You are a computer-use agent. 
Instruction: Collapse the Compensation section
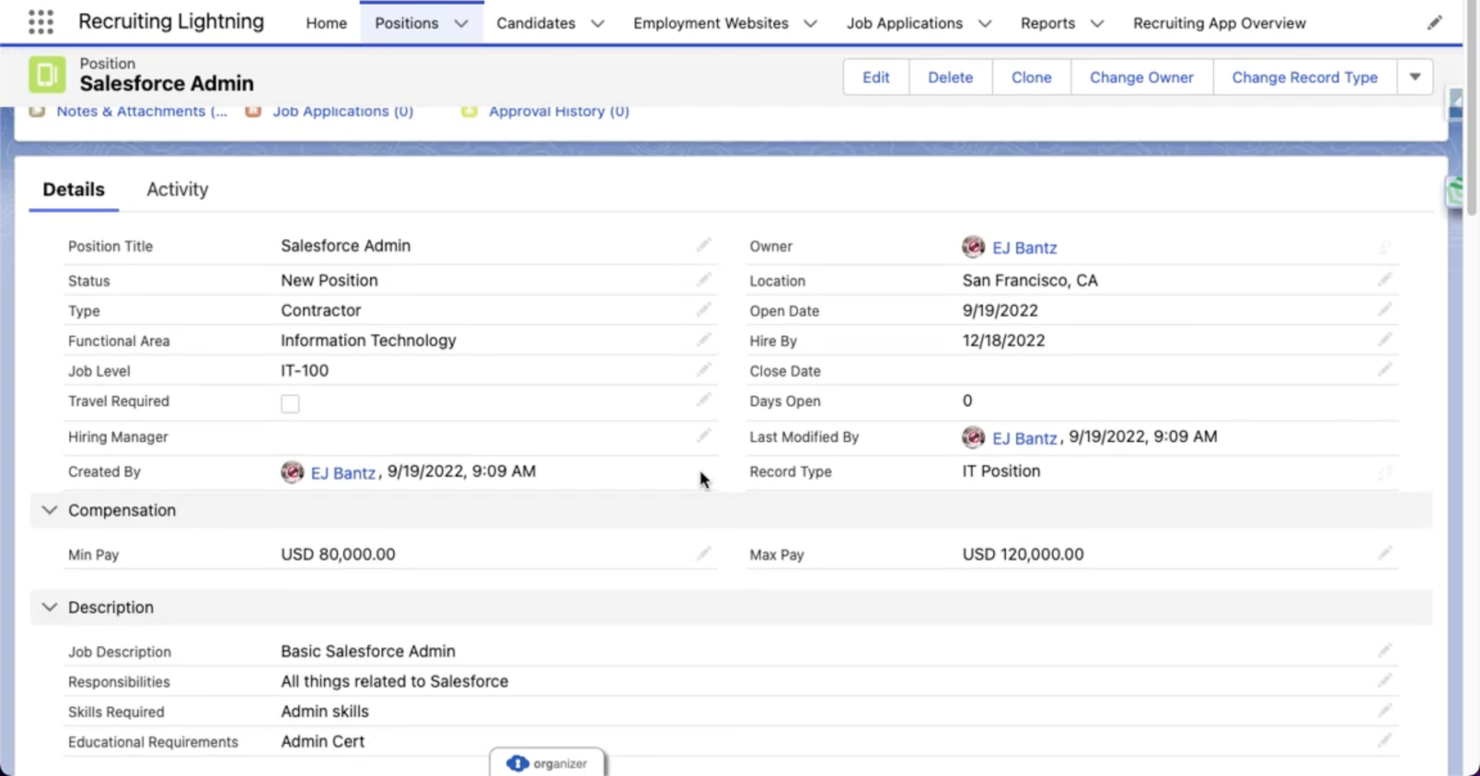click(49, 510)
